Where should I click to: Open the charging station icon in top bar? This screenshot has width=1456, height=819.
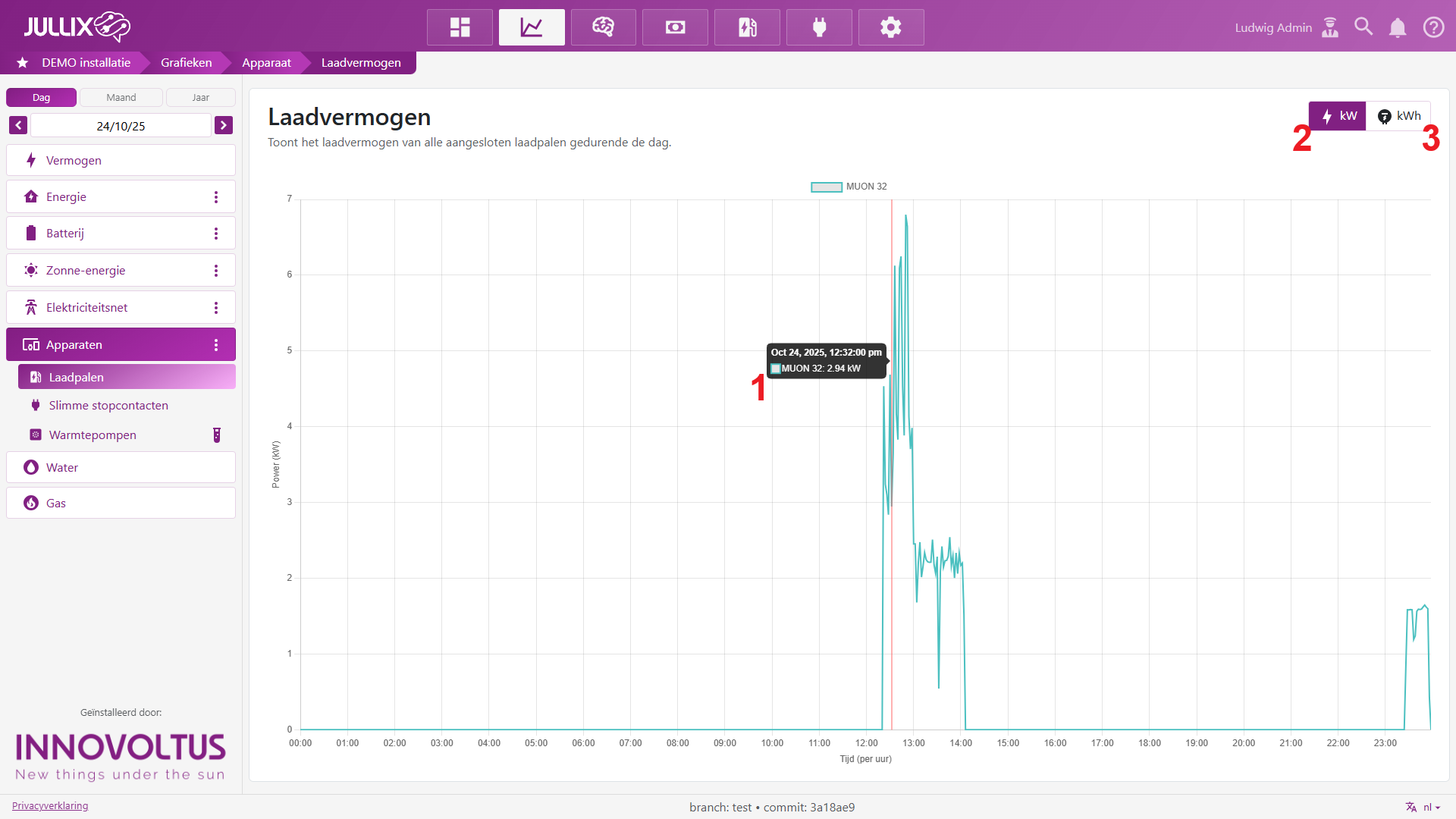tap(747, 27)
